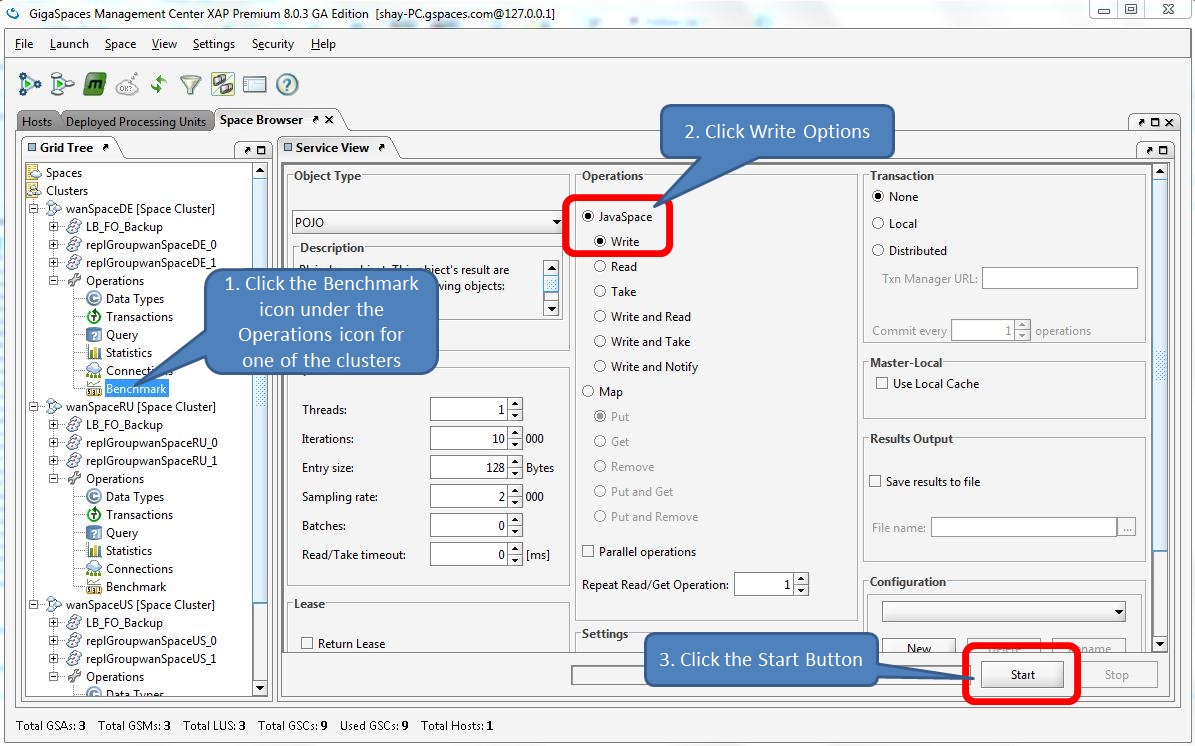This screenshot has height=746, width=1195.
Task: Open Statistics under wanSpaceDE Operations
Action: point(128,353)
